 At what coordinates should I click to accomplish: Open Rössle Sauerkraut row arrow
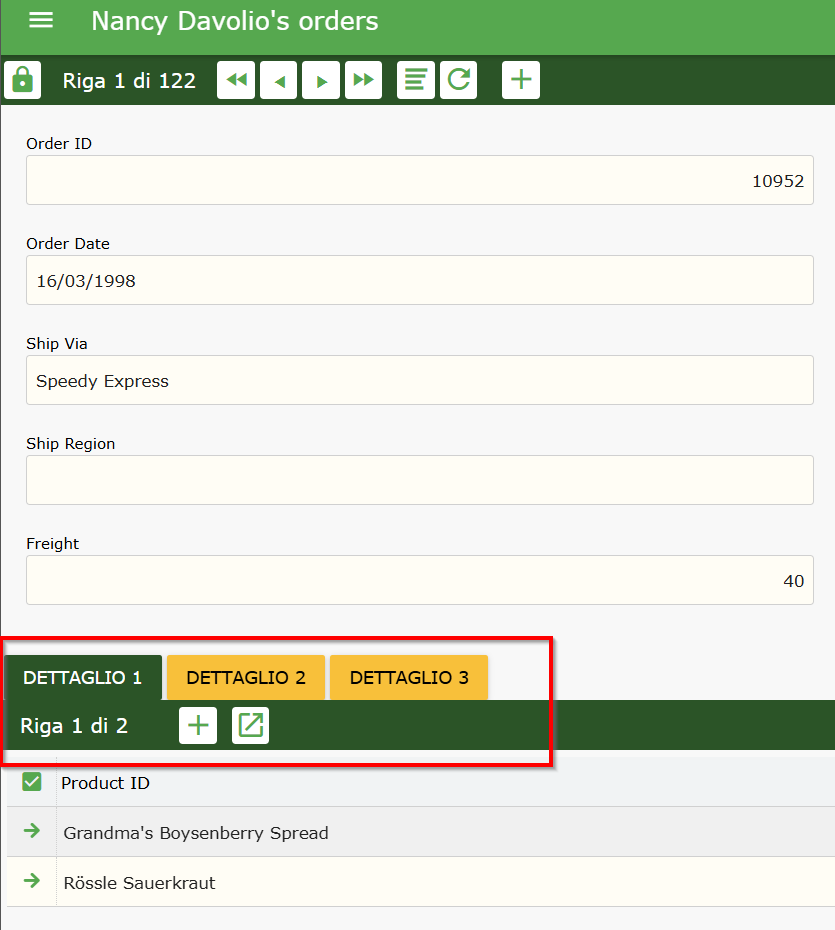[32, 881]
